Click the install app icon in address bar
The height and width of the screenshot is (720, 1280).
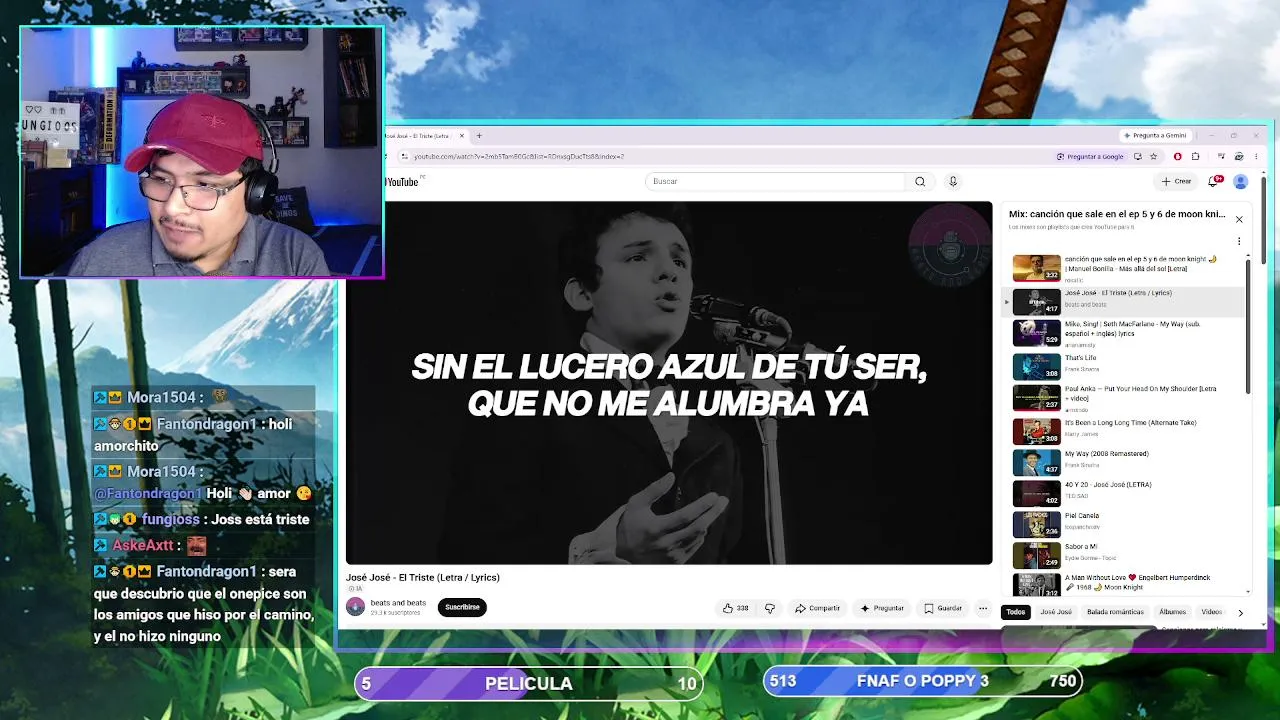[1137, 156]
